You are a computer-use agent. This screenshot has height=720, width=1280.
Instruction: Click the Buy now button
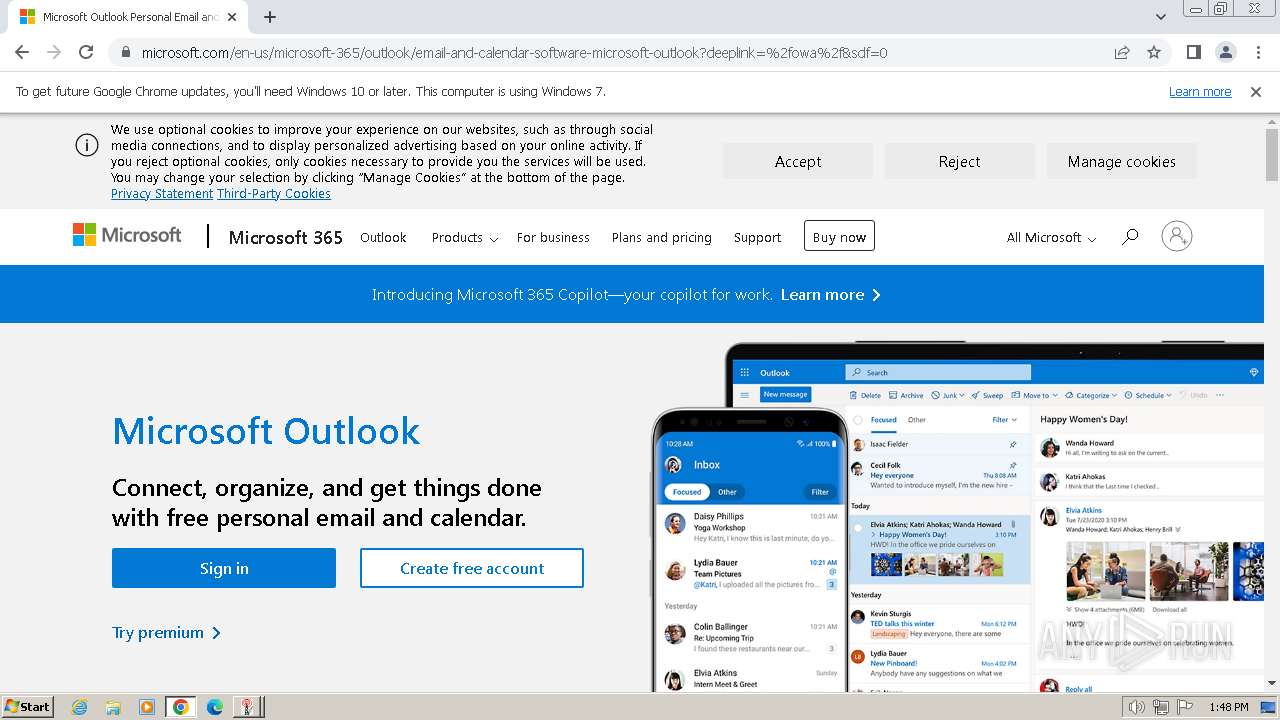click(839, 237)
